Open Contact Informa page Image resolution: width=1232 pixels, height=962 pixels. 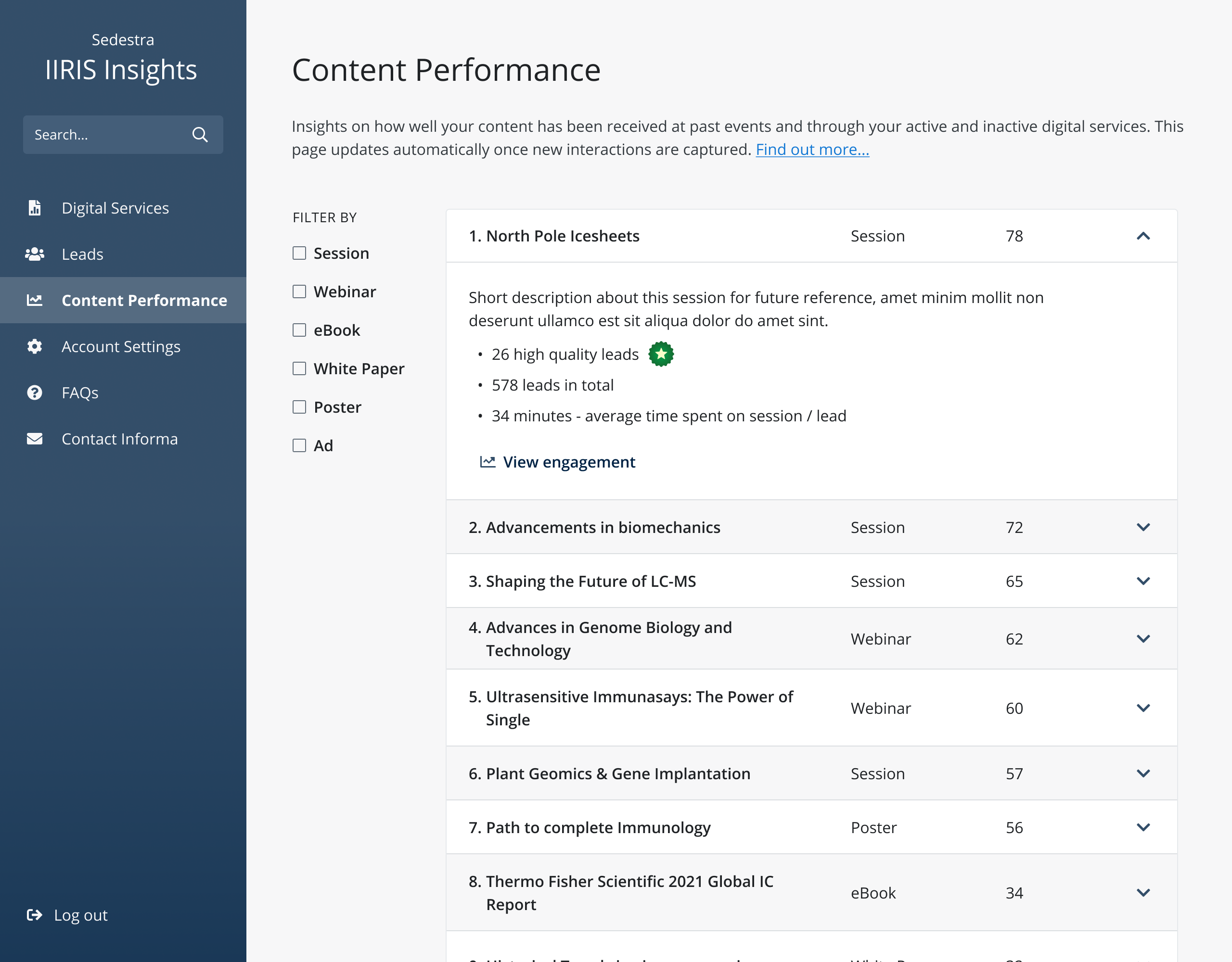(x=123, y=439)
